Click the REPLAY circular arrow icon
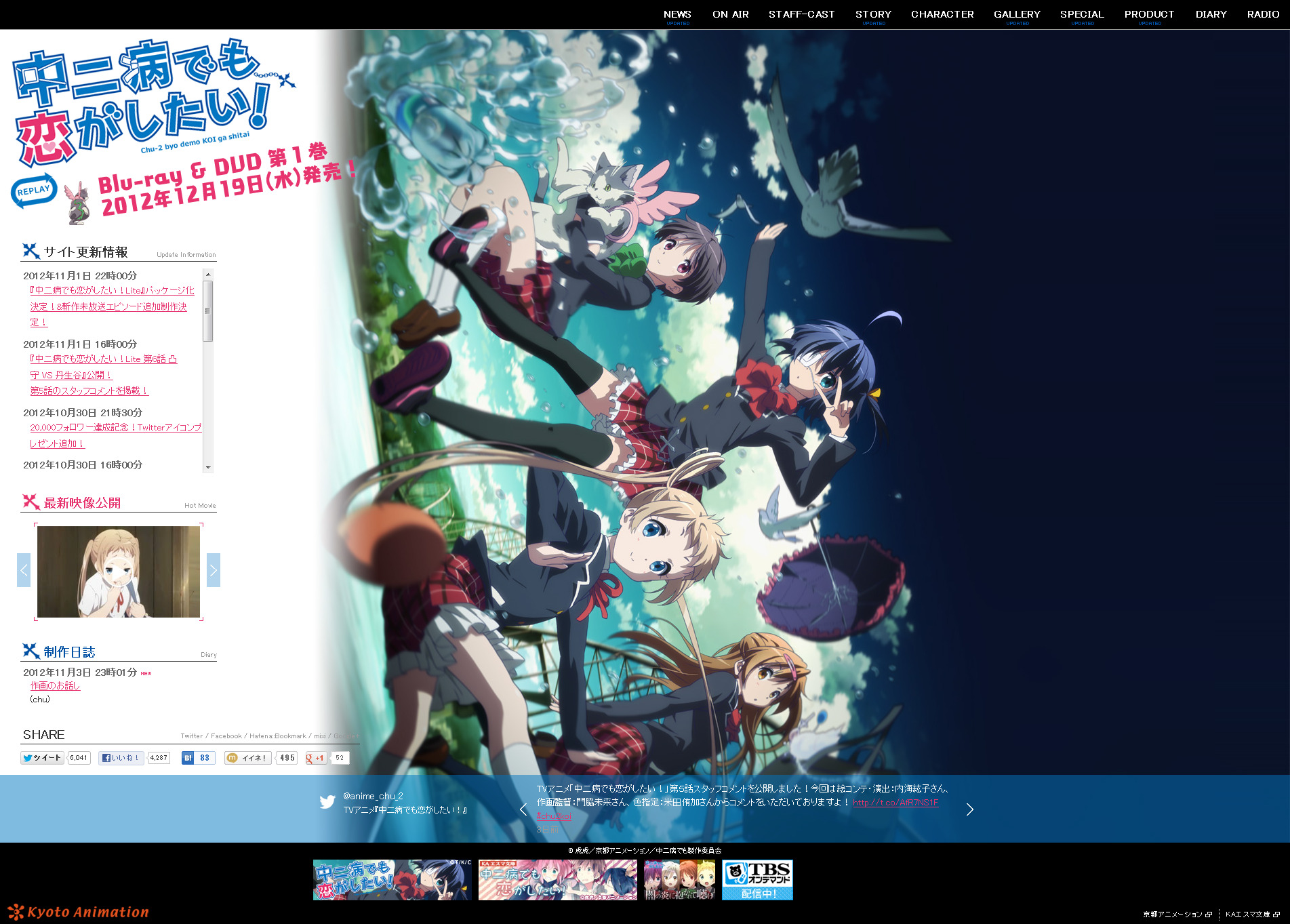 pos(33,190)
